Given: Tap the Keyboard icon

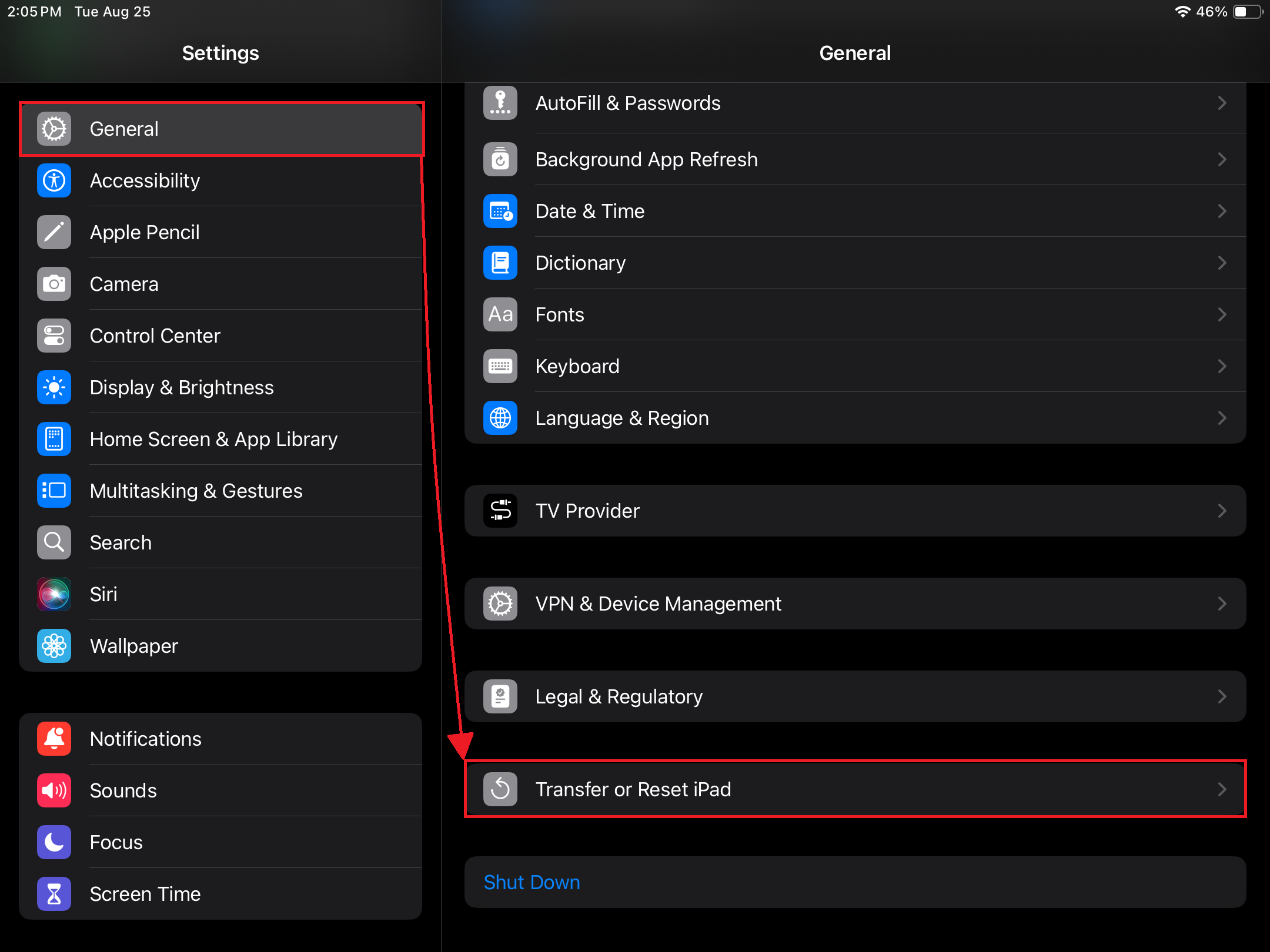Looking at the screenshot, I should point(500,366).
